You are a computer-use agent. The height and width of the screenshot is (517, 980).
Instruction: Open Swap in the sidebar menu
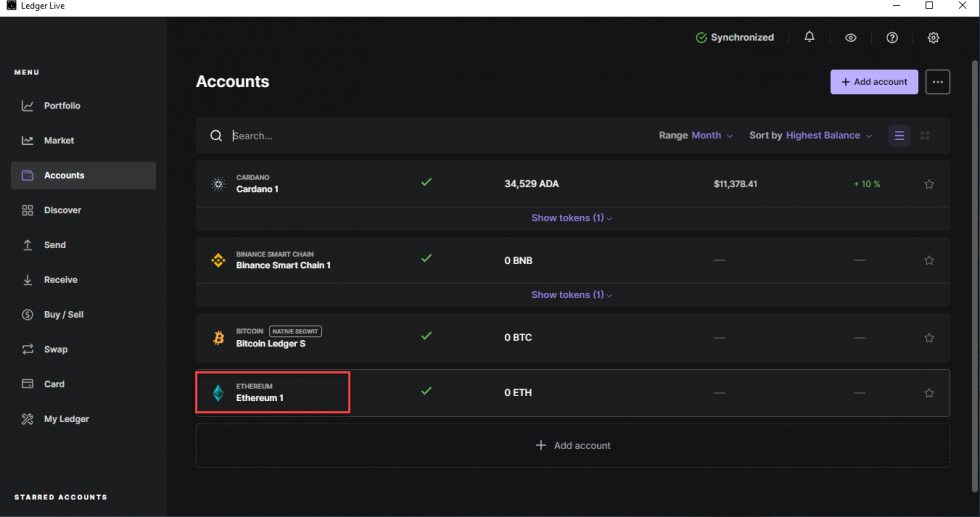(x=55, y=350)
